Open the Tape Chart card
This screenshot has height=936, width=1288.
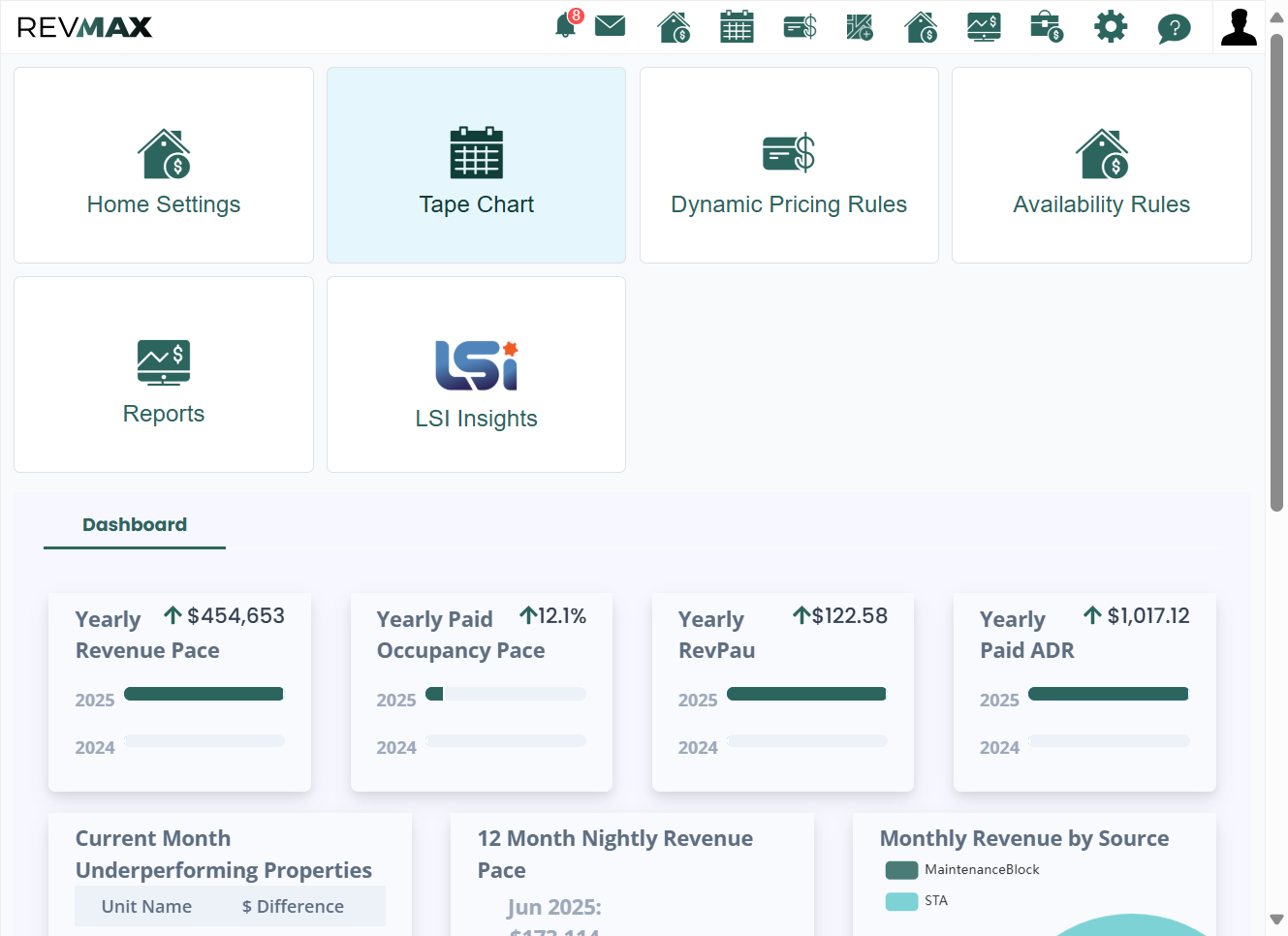pos(477,165)
